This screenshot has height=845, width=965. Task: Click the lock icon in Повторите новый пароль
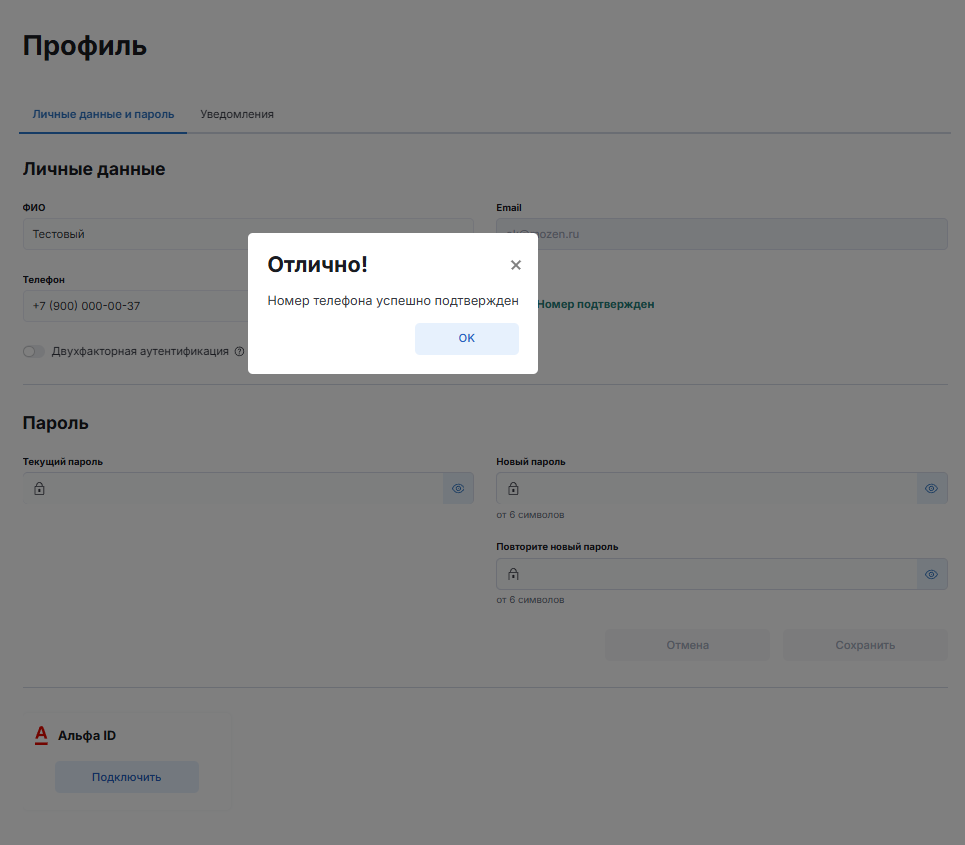513,574
